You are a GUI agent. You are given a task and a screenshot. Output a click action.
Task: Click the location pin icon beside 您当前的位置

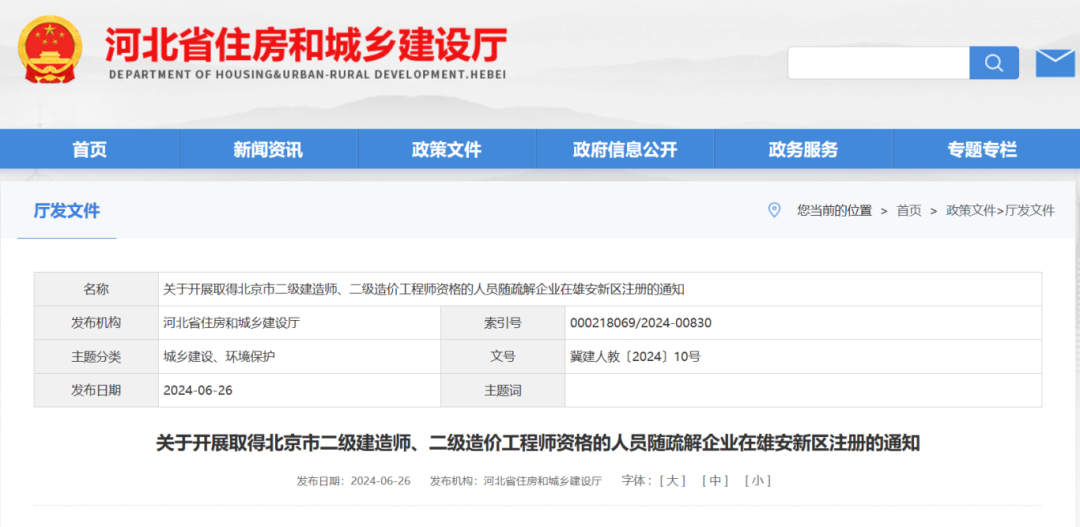[x=773, y=210]
